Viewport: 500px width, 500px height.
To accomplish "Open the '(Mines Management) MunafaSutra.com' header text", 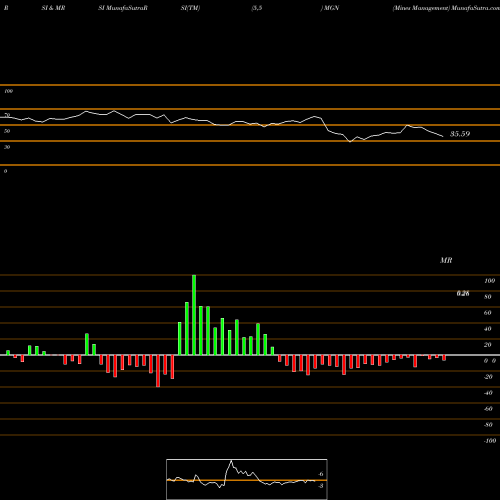I will pyautogui.click(x=446, y=8).
